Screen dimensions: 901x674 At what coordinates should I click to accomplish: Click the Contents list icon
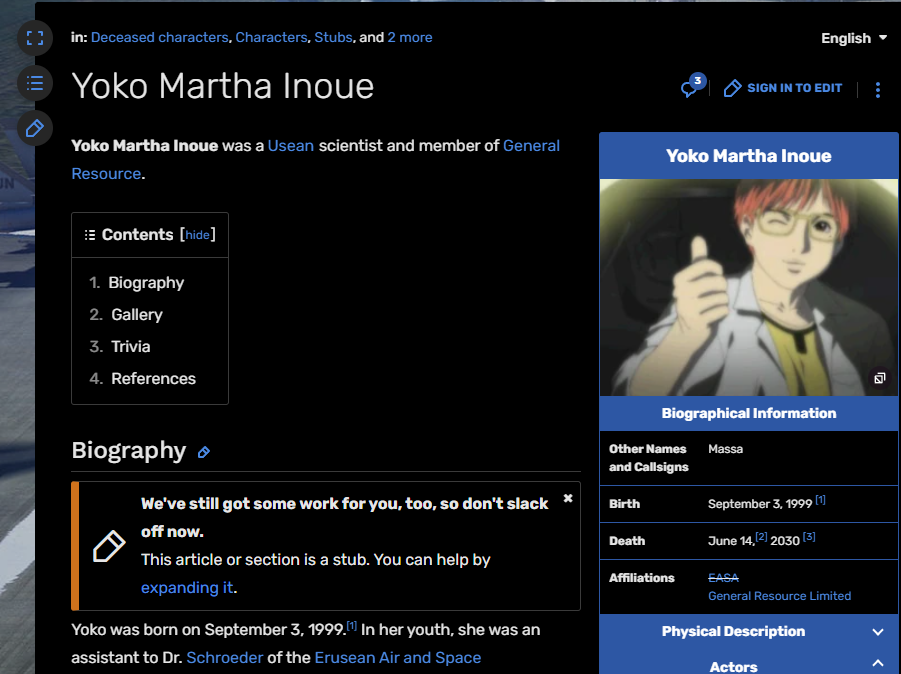pos(90,235)
